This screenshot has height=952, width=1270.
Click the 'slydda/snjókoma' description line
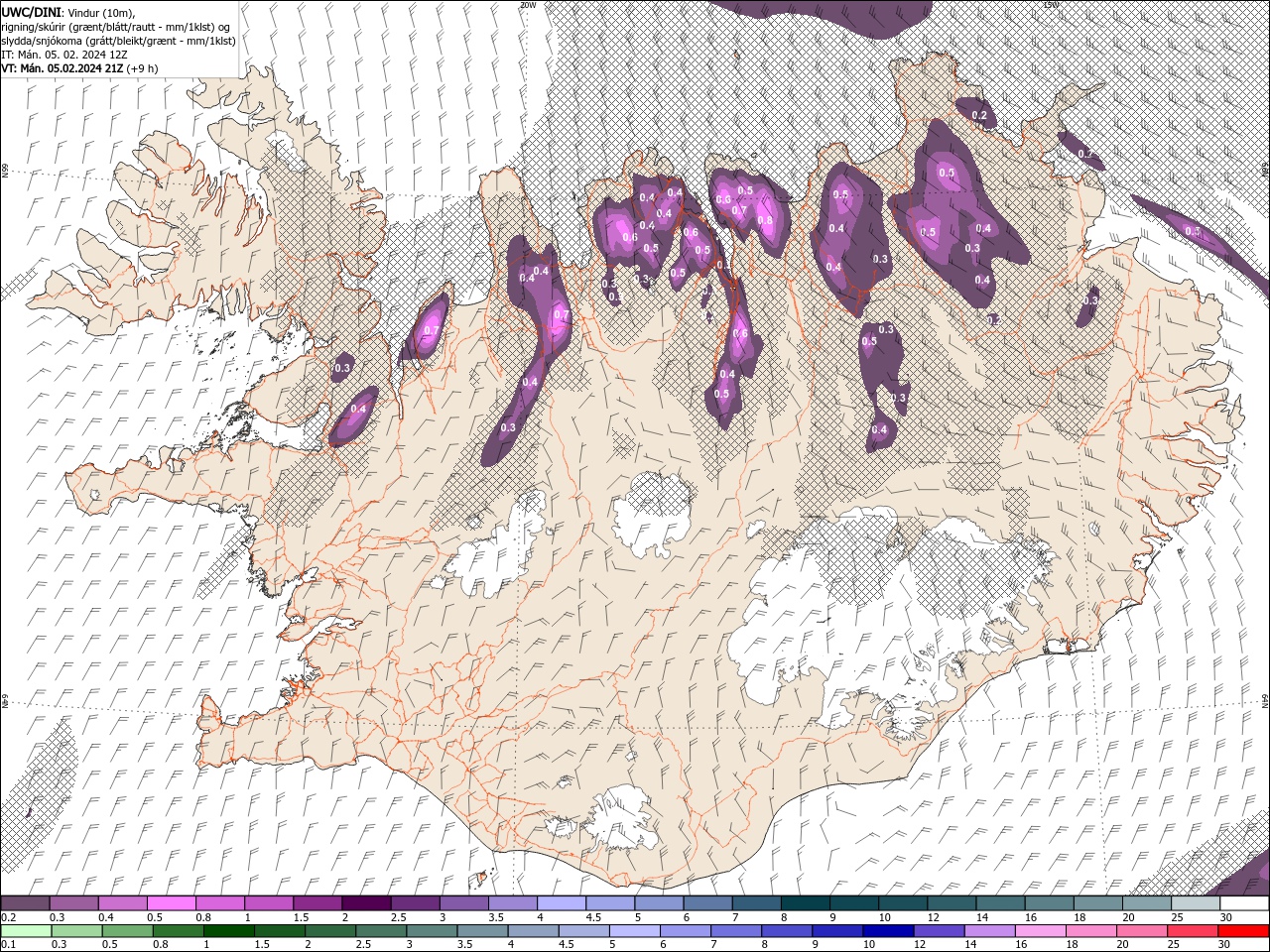coord(119,40)
